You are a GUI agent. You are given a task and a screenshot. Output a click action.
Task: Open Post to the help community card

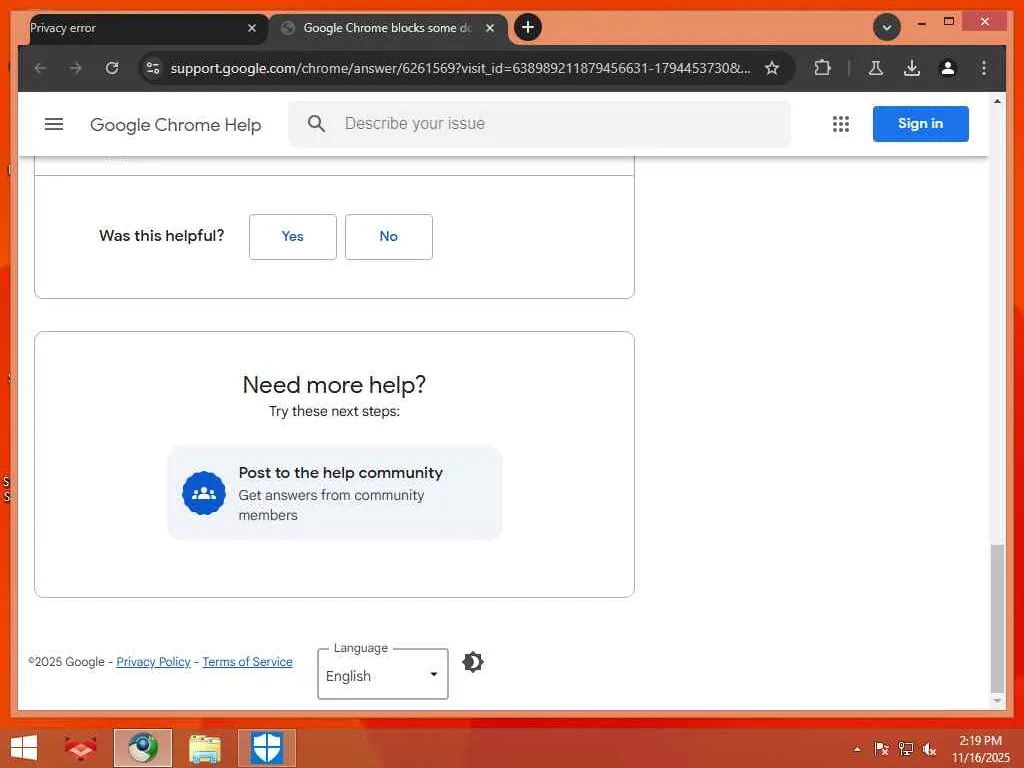334,492
